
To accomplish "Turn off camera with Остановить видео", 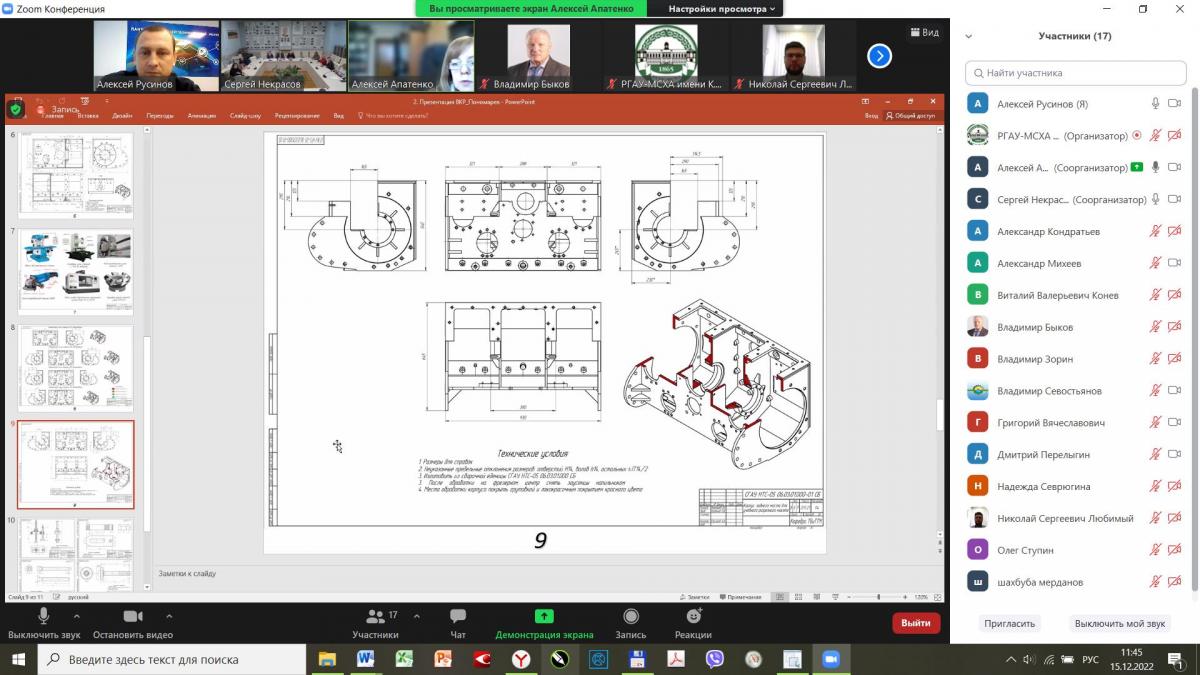I will [x=133, y=617].
